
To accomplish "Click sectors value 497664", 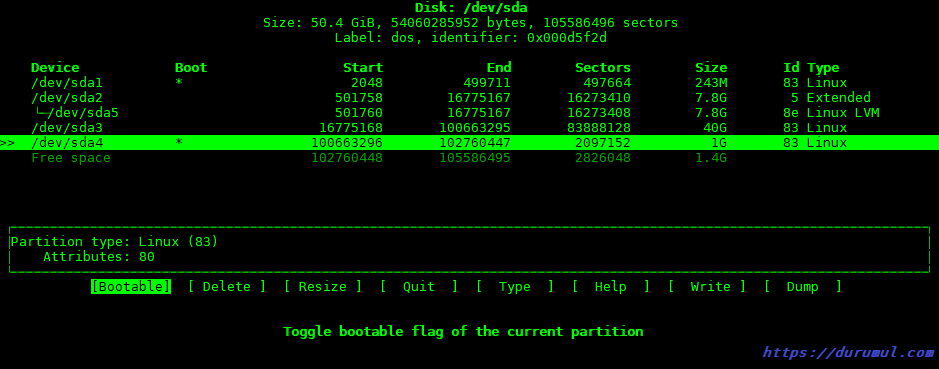I will (607, 83).
